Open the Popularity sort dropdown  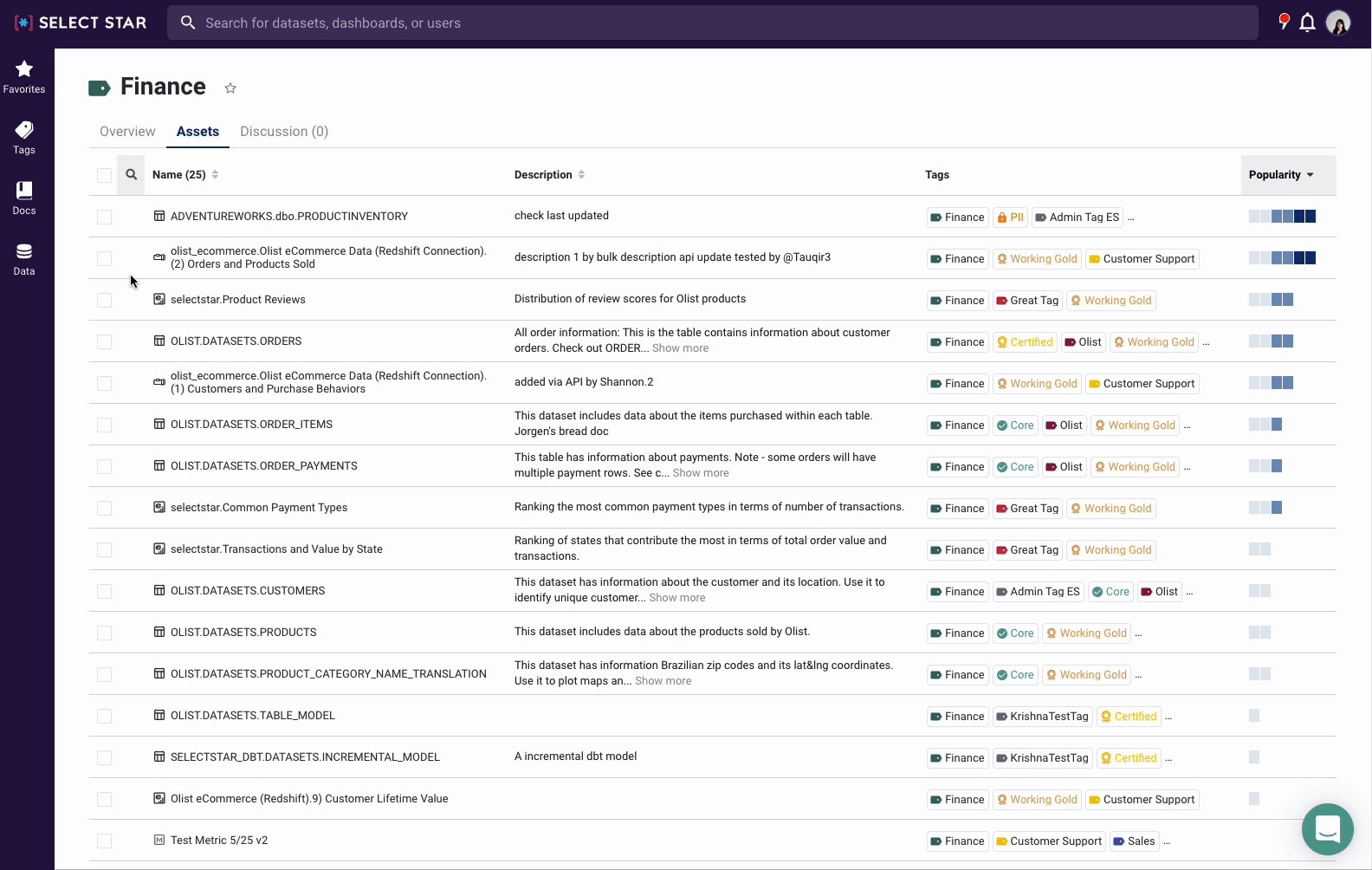coord(1282,175)
